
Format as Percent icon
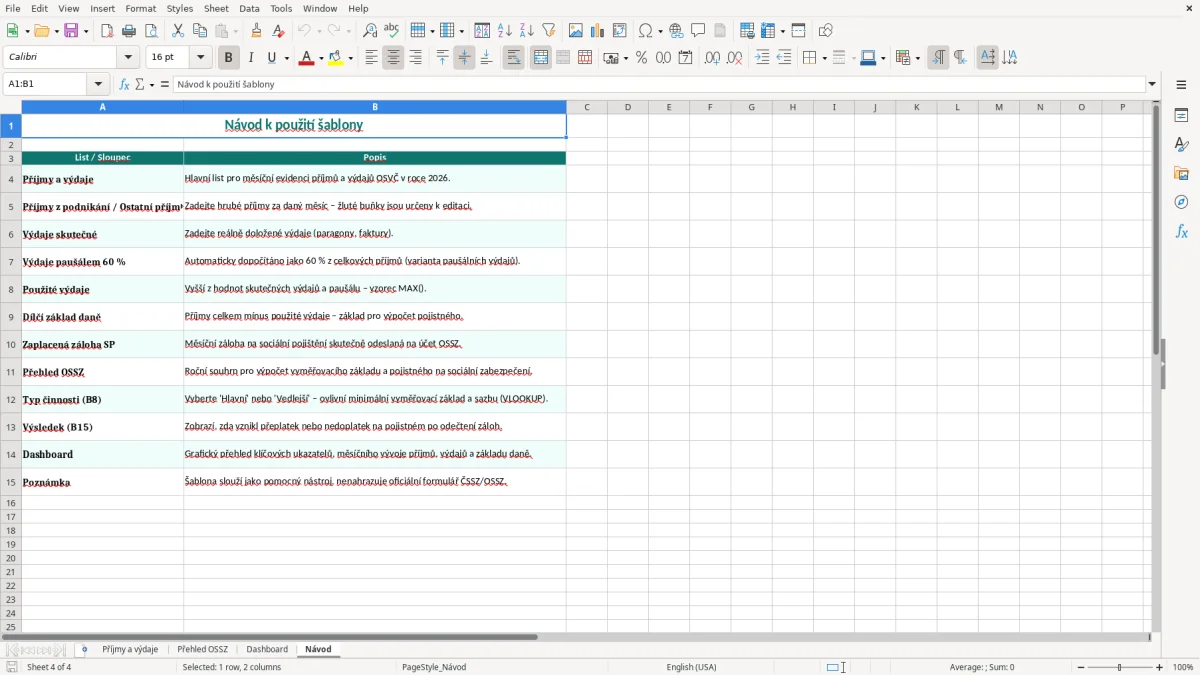(642, 58)
